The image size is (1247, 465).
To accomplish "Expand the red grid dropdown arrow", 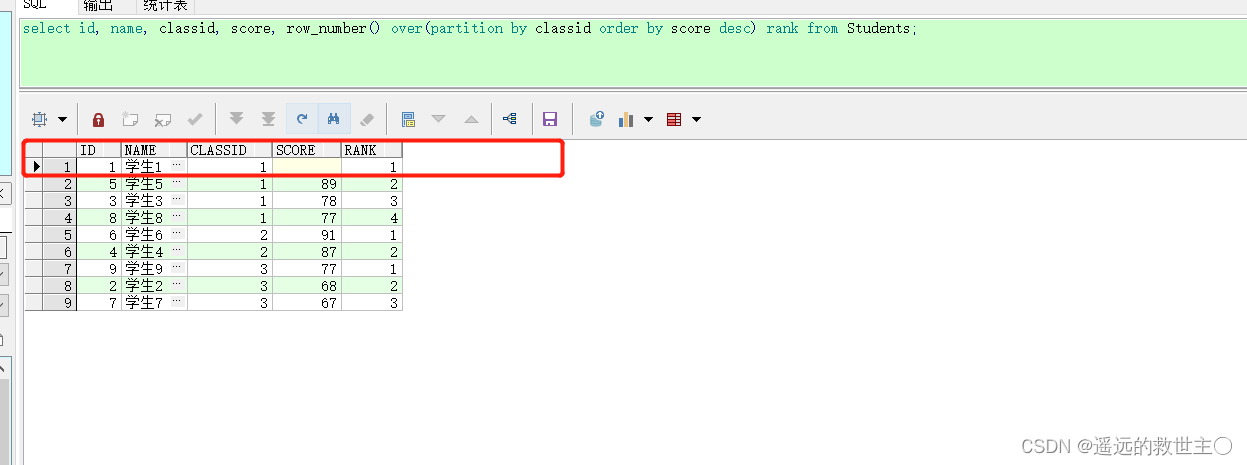I will 696,119.
